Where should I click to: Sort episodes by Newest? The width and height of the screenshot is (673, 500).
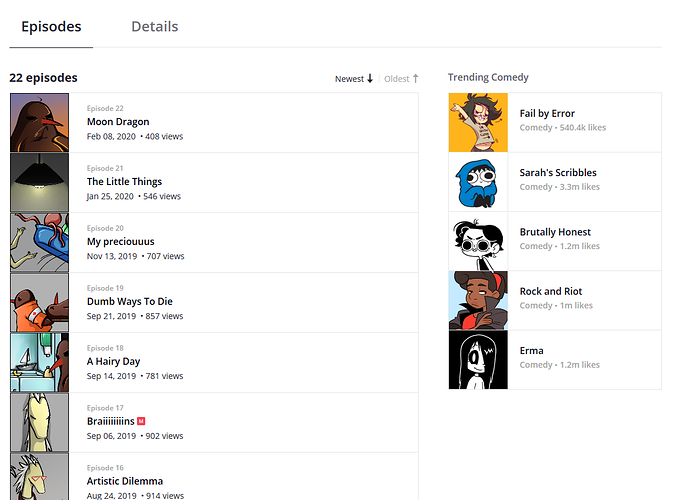click(349, 79)
